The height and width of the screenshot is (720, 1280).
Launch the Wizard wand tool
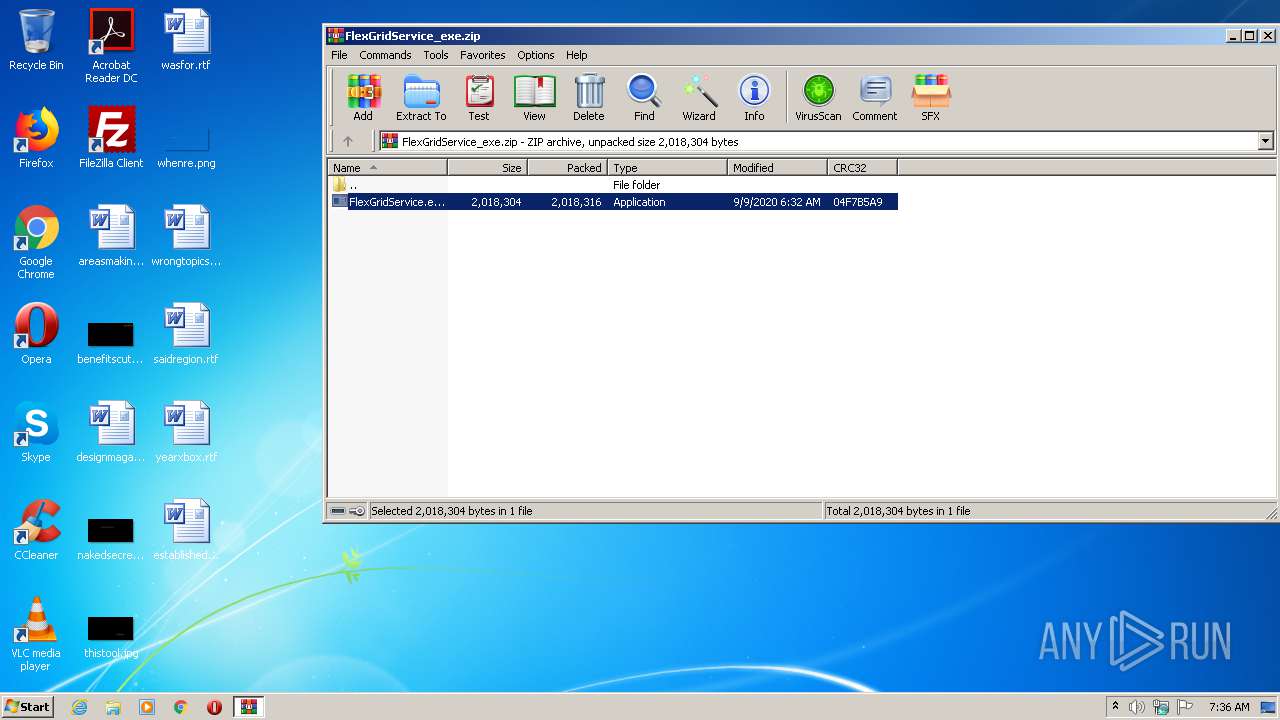(699, 98)
